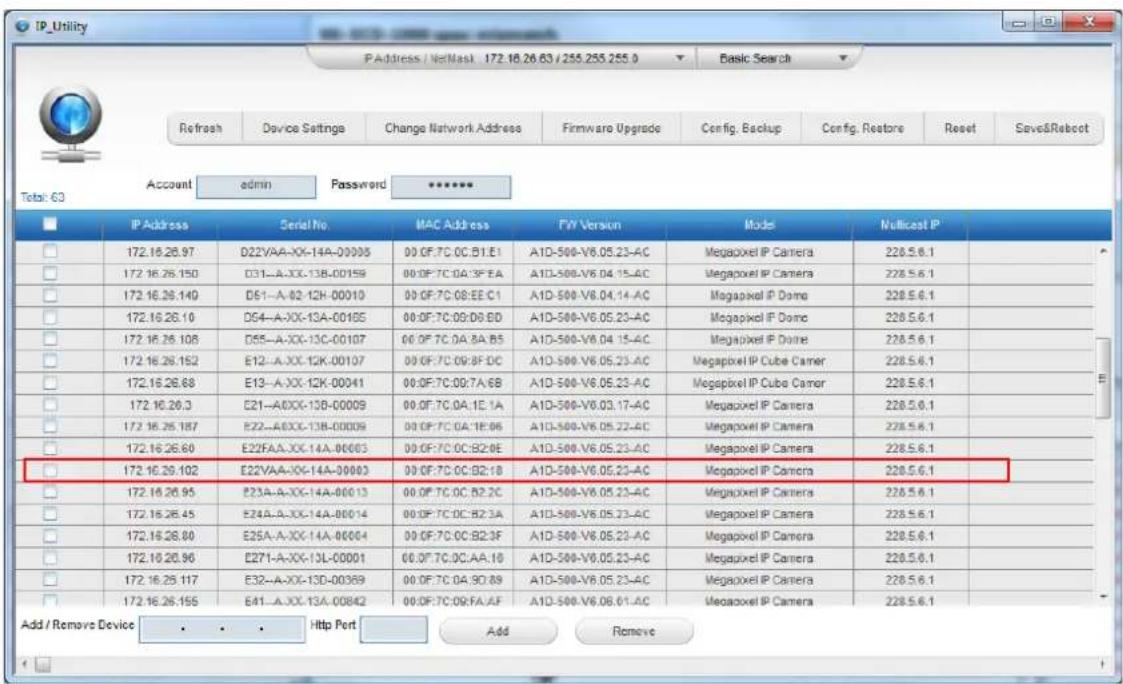
Task: Click IP address 172.16.26.60 cell
Action: tap(160, 448)
